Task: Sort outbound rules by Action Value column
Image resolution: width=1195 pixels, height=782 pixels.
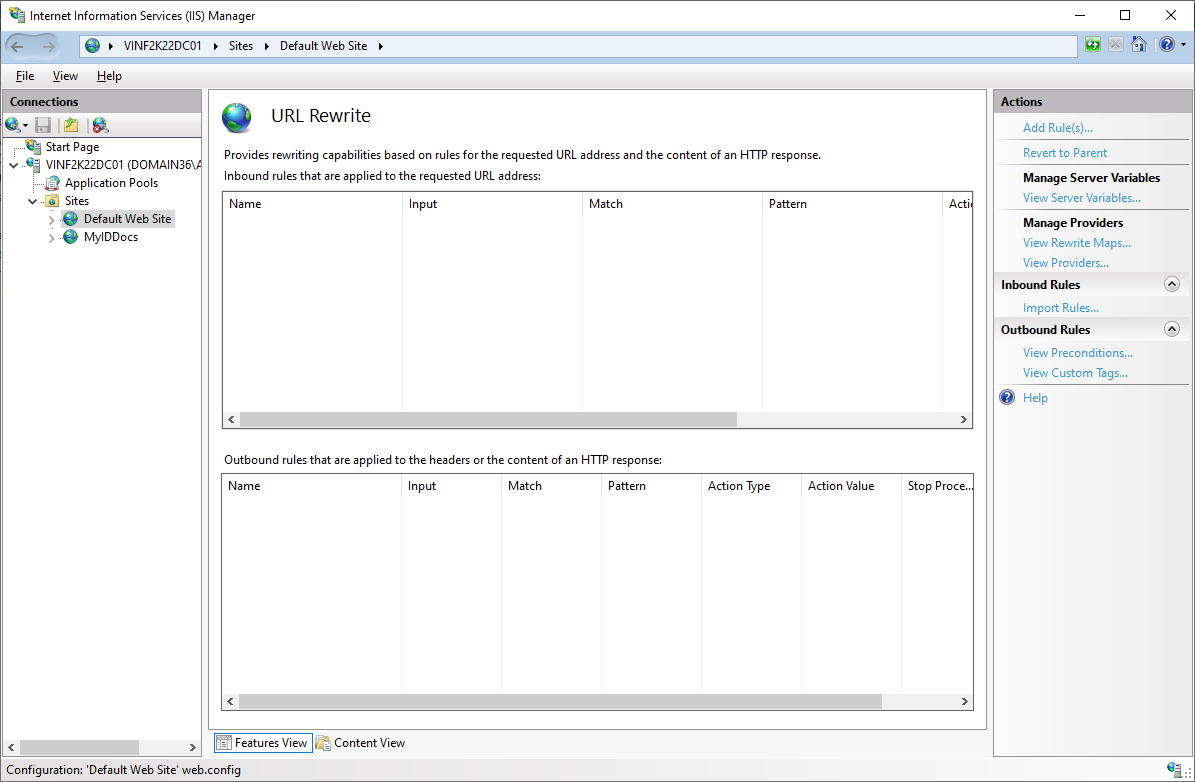Action: tap(851, 486)
